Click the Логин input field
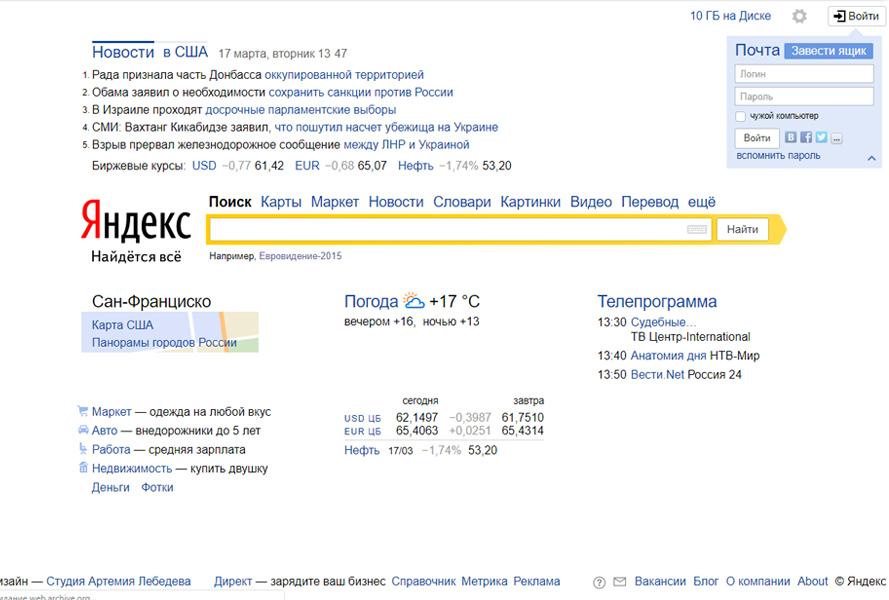The image size is (889, 600). coord(803,74)
